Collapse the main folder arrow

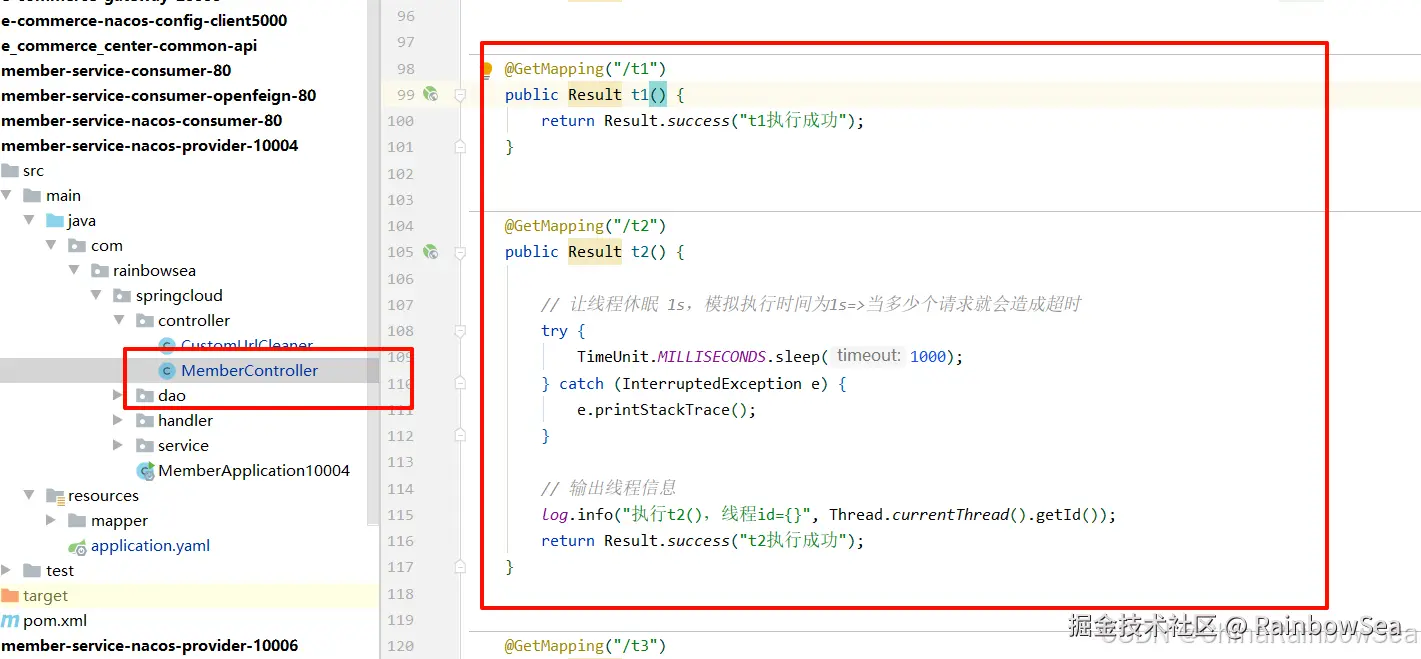[x=7, y=196]
